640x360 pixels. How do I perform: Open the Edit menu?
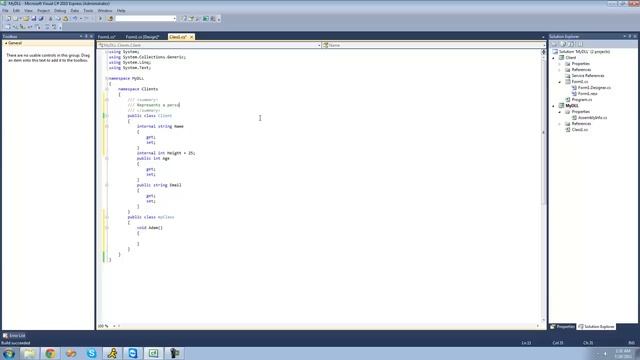pyautogui.click(x=16, y=11)
